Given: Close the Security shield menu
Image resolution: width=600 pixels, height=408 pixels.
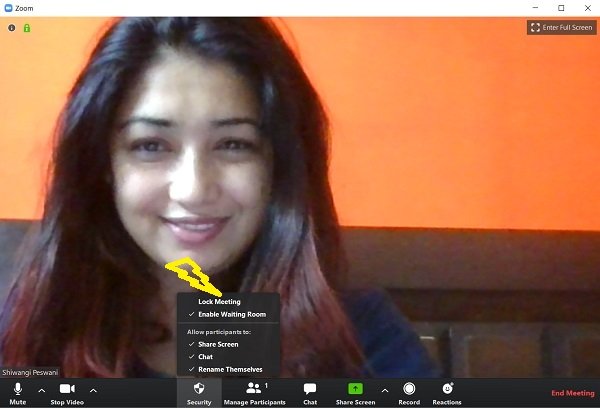Looking at the screenshot, I should coord(199,393).
